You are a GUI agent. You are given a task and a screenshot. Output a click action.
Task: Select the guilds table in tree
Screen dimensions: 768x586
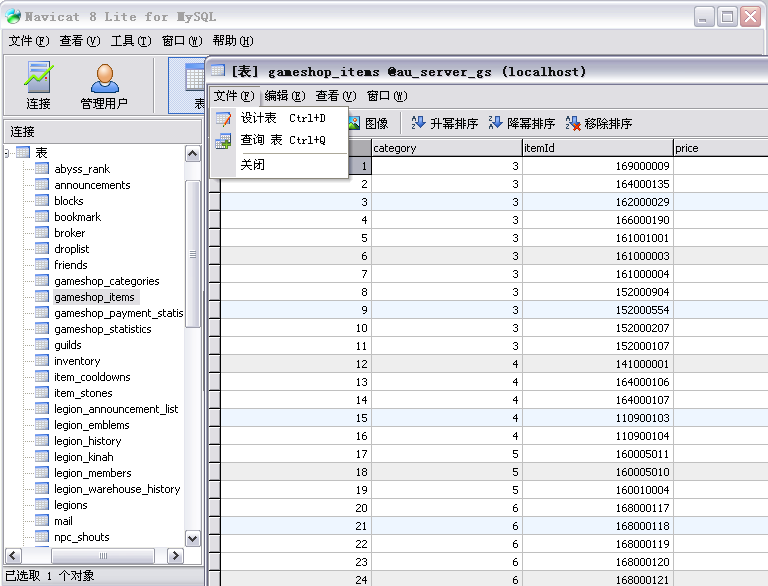[x=68, y=345]
